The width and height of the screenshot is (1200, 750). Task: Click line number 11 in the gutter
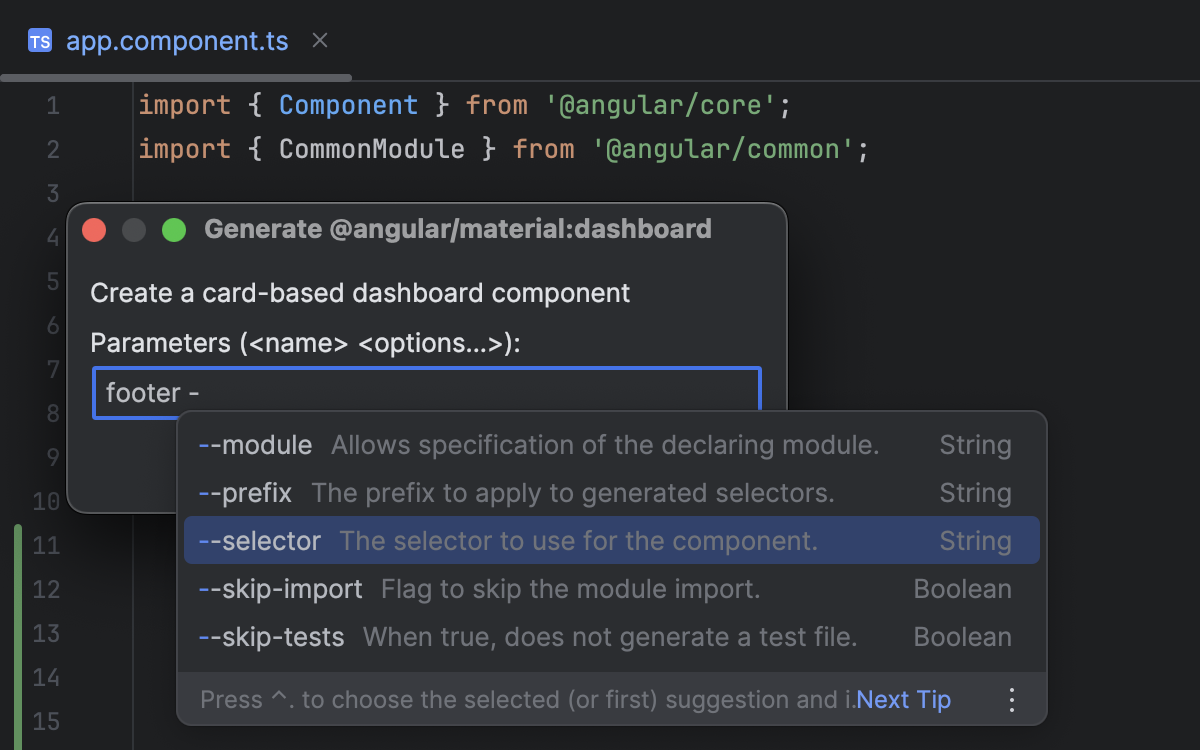click(46, 545)
